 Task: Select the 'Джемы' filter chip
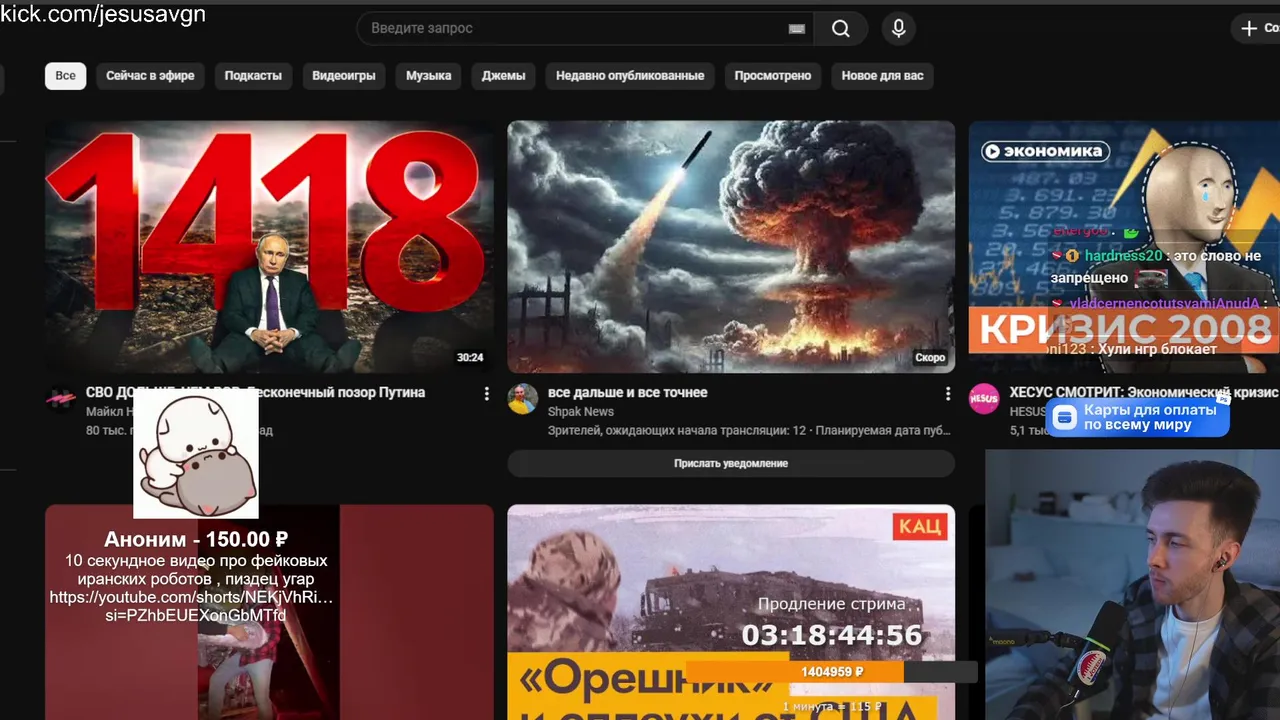(503, 76)
